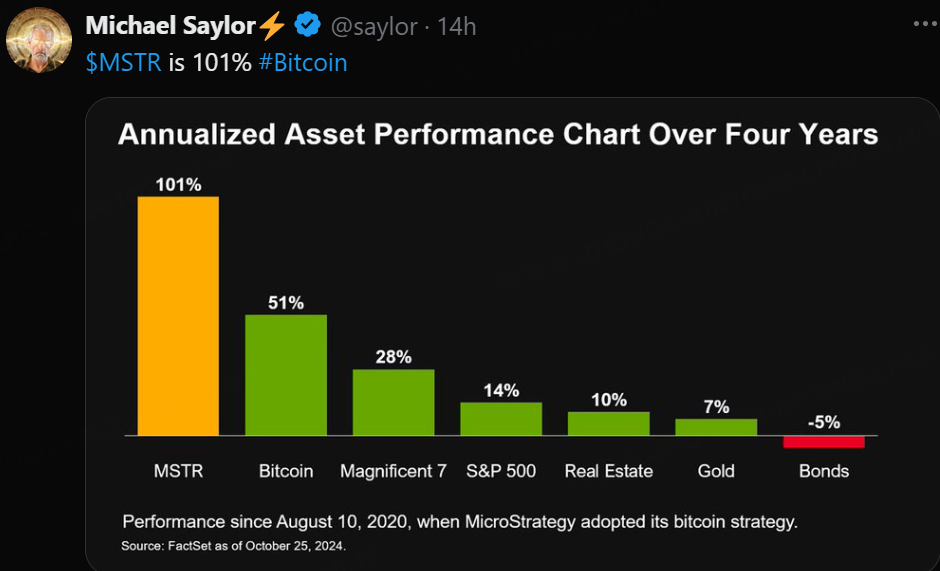The height and width of the screenshot is (571, 940).
Task: Click the performance since August 10 caption
Action: [x=460, y=522]
